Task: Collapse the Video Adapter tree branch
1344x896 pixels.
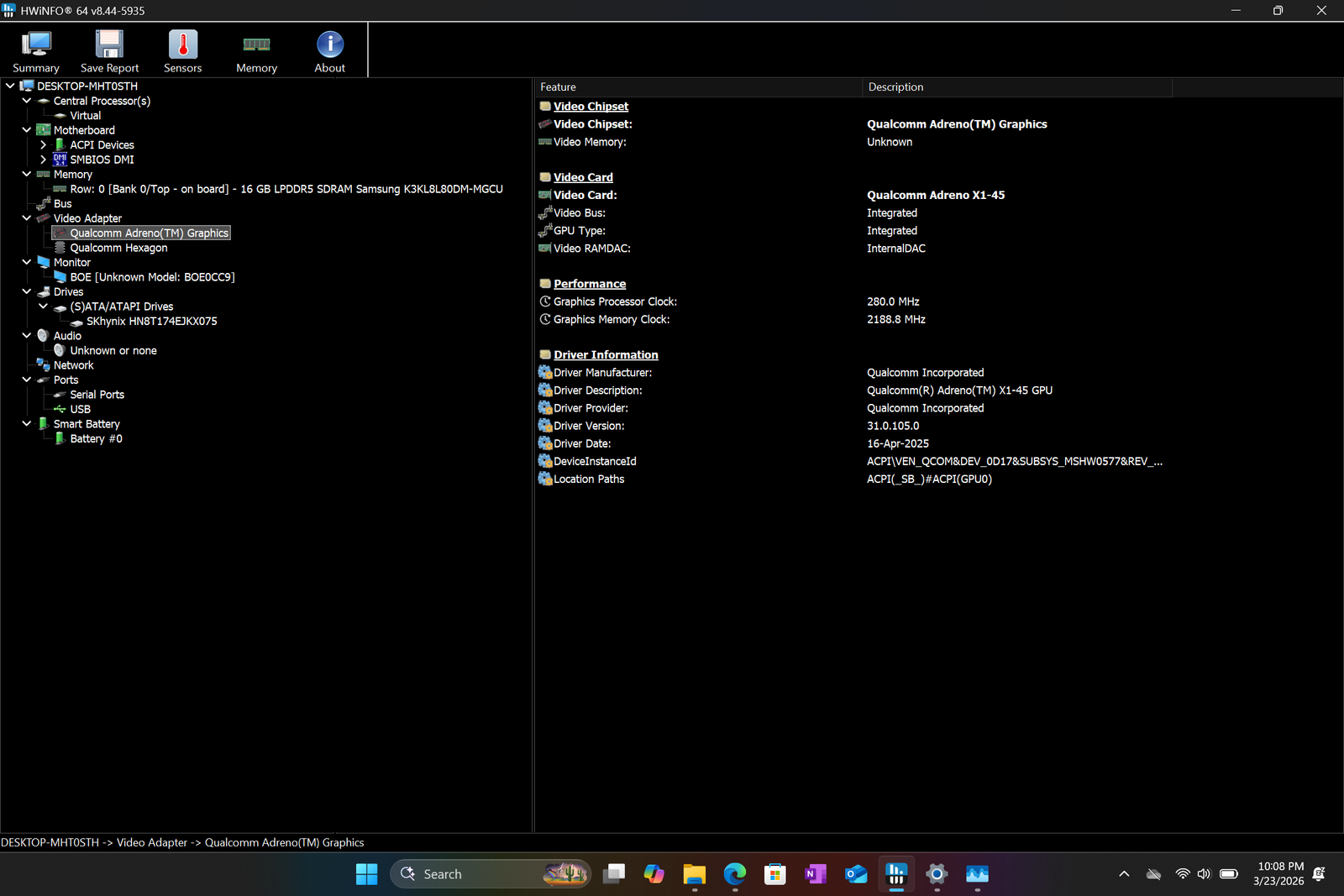Action: pyautogui.click(x=27, y=218)
